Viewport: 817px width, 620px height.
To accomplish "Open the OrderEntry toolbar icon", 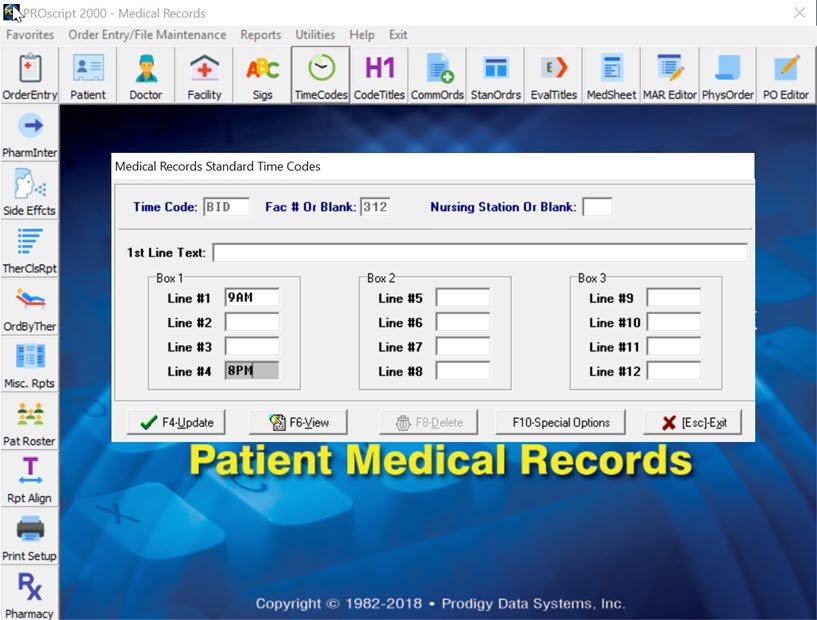I will click(x=30, y=76).
